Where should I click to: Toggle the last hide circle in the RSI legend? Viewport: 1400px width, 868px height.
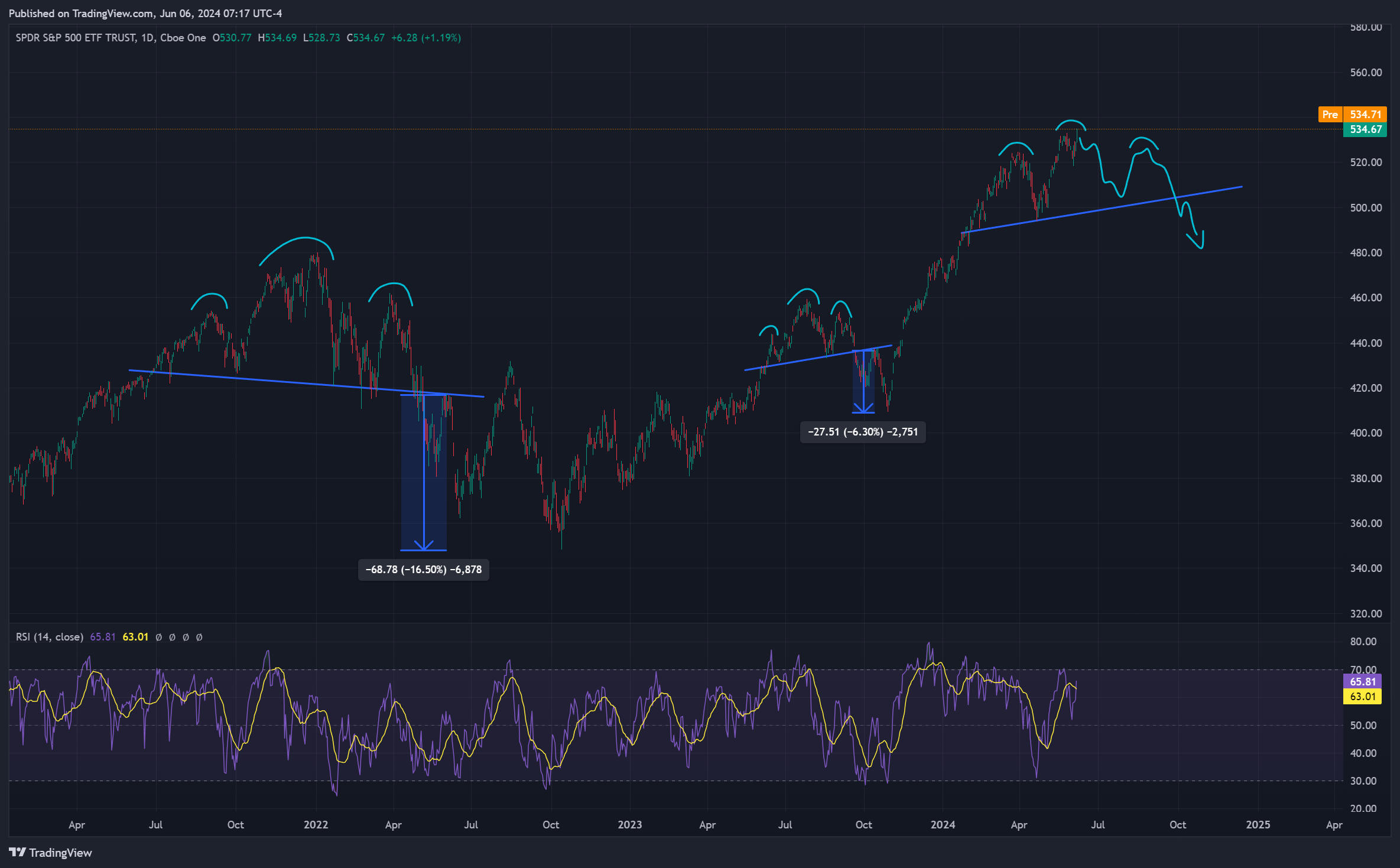point(199,637)
